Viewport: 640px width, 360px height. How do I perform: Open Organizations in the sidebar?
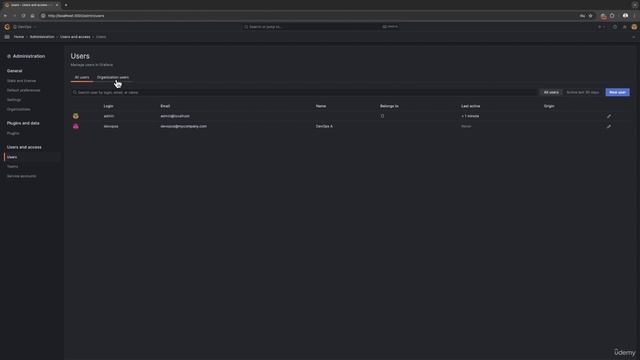[x=18, y=109]
